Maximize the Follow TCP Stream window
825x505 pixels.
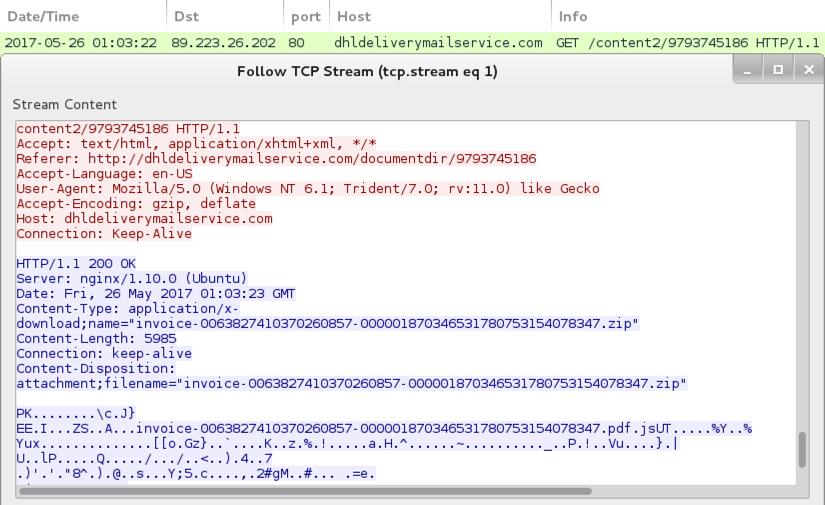[778, 70]
